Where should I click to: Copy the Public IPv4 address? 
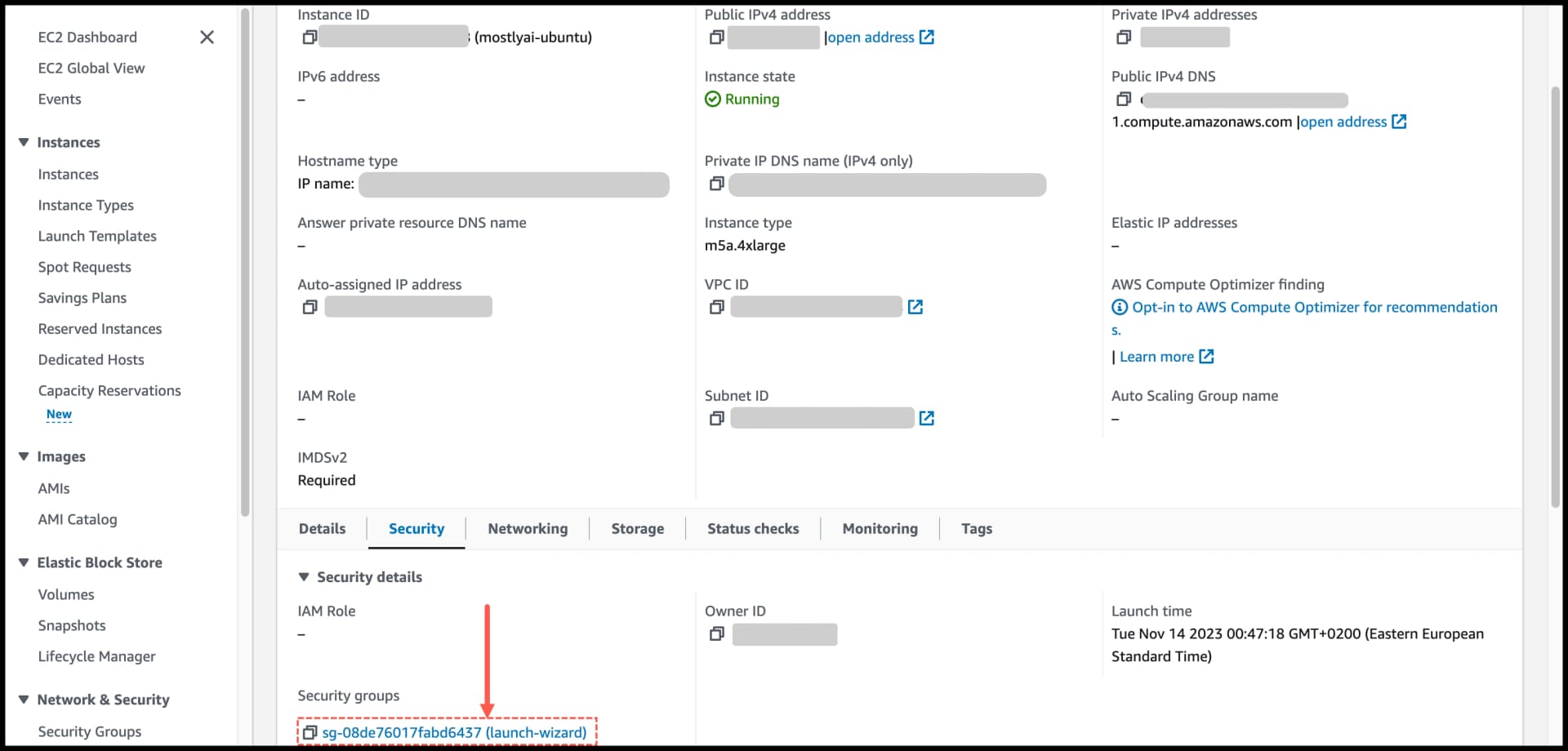coord(716,37)
